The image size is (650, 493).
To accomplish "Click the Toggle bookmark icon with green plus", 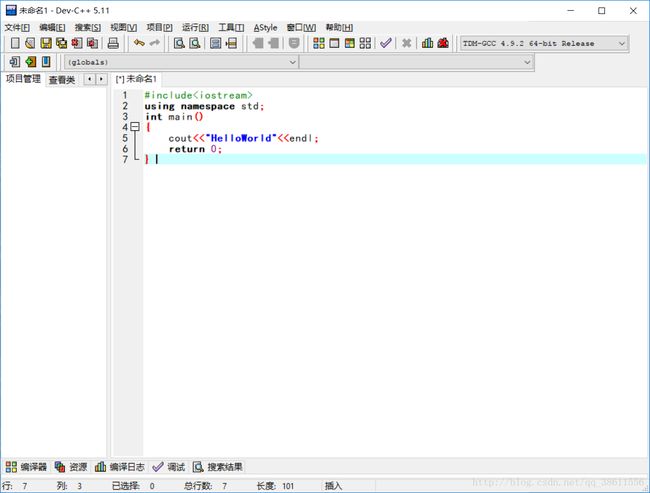I will point(30,62).
